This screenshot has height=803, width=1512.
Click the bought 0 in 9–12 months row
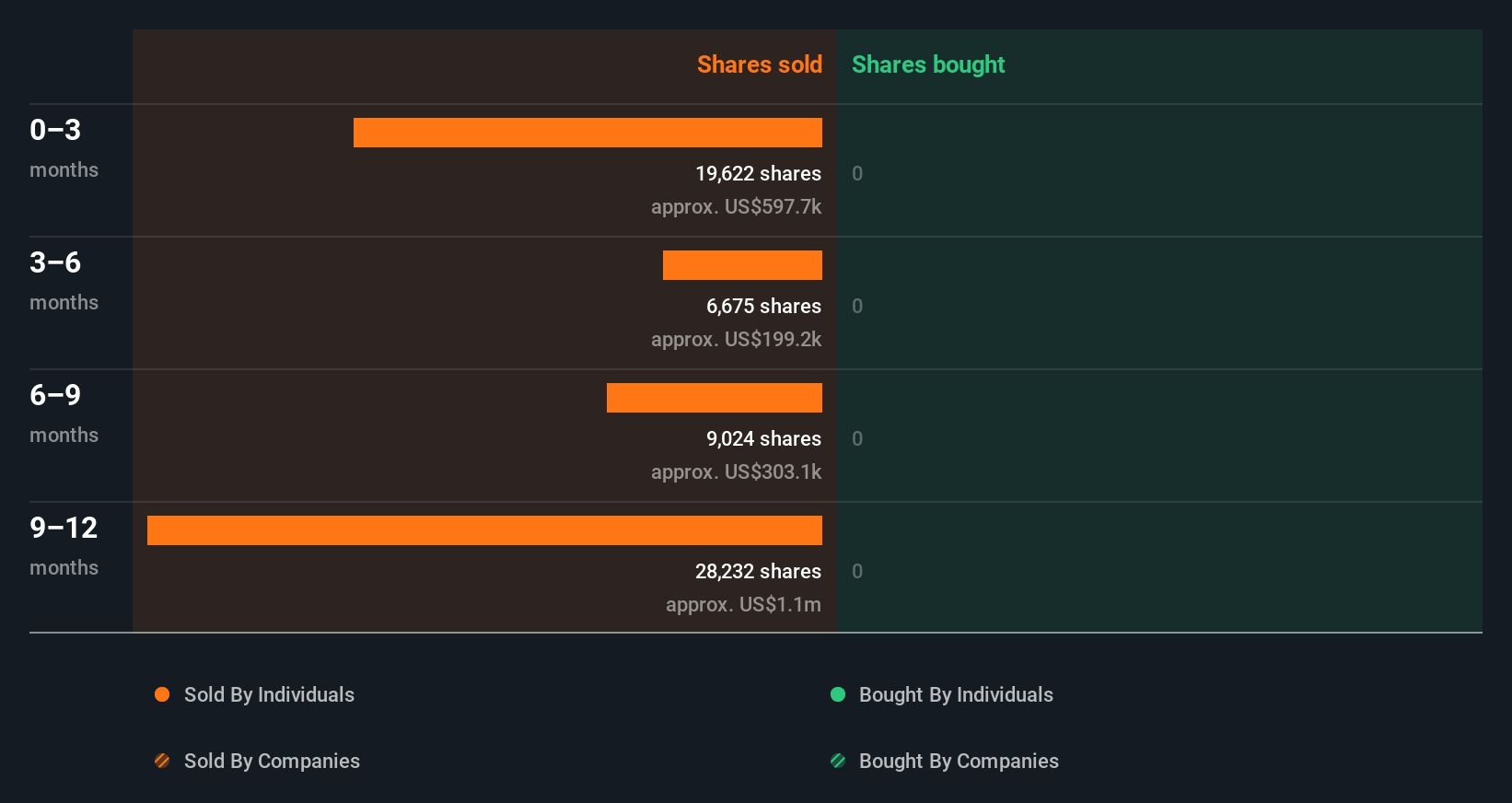pos(857,571)
